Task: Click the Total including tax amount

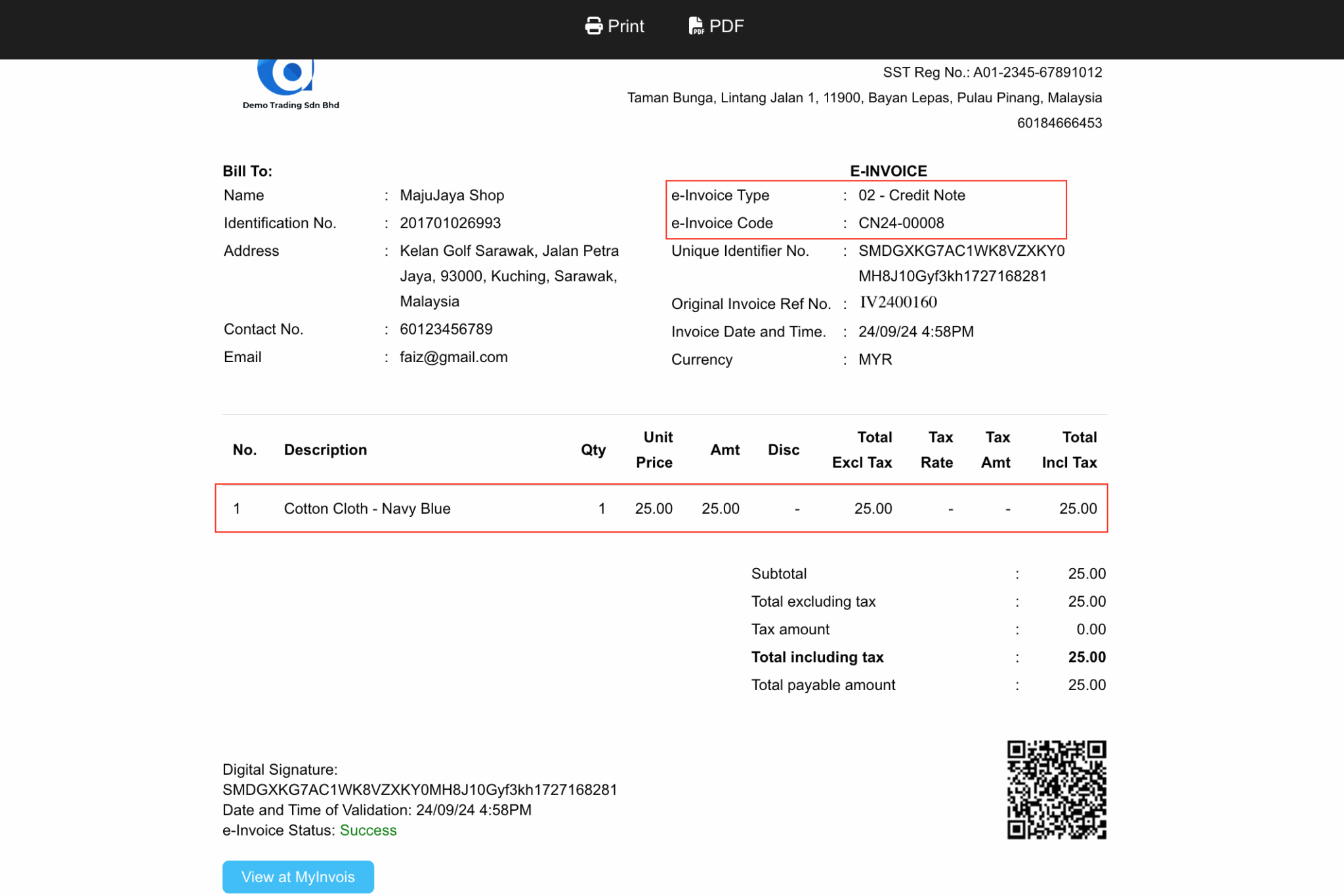Action: (1086, 657)
